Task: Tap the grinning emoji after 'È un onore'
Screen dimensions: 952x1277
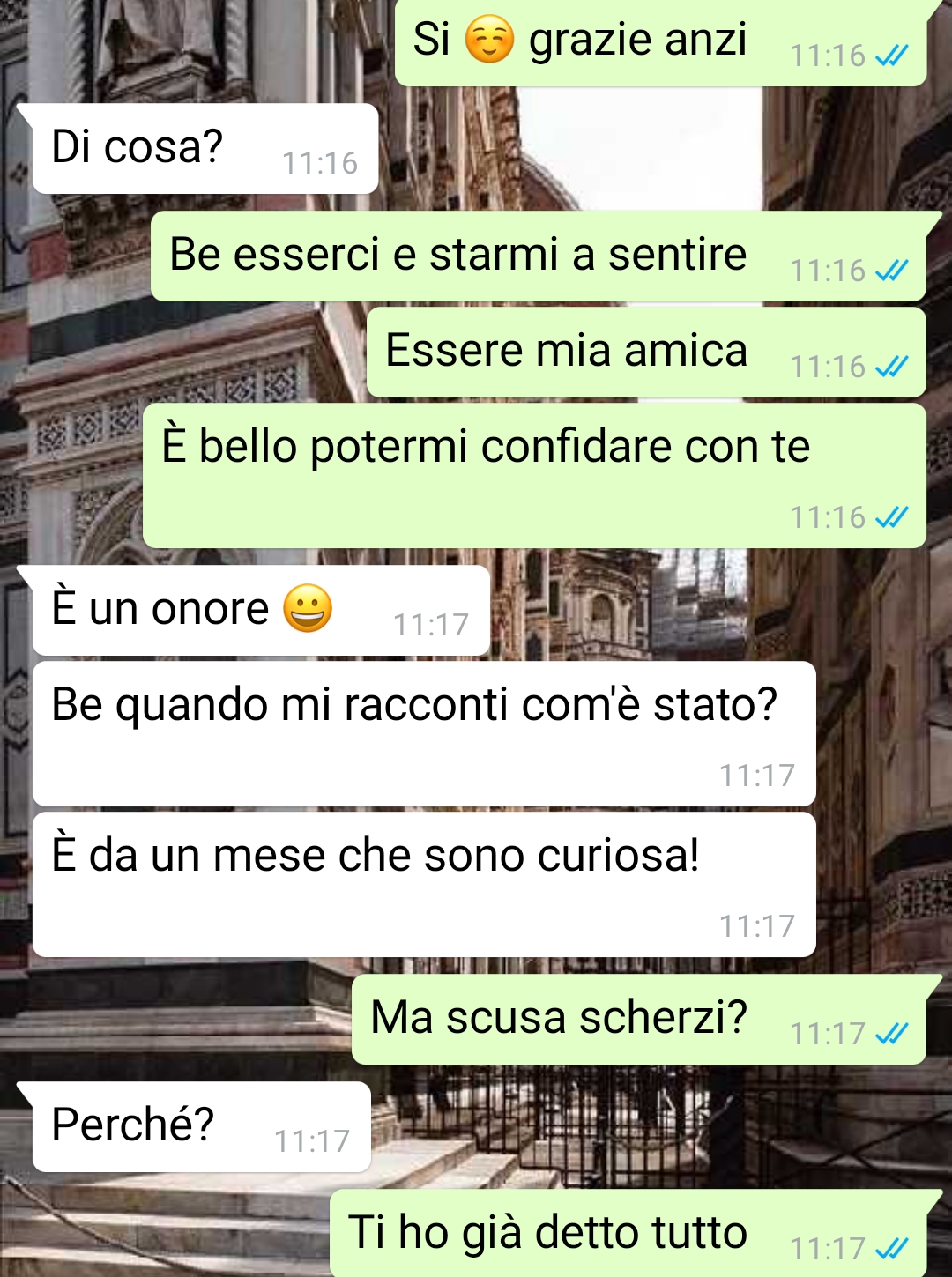Action: click(x=308, y=608)
